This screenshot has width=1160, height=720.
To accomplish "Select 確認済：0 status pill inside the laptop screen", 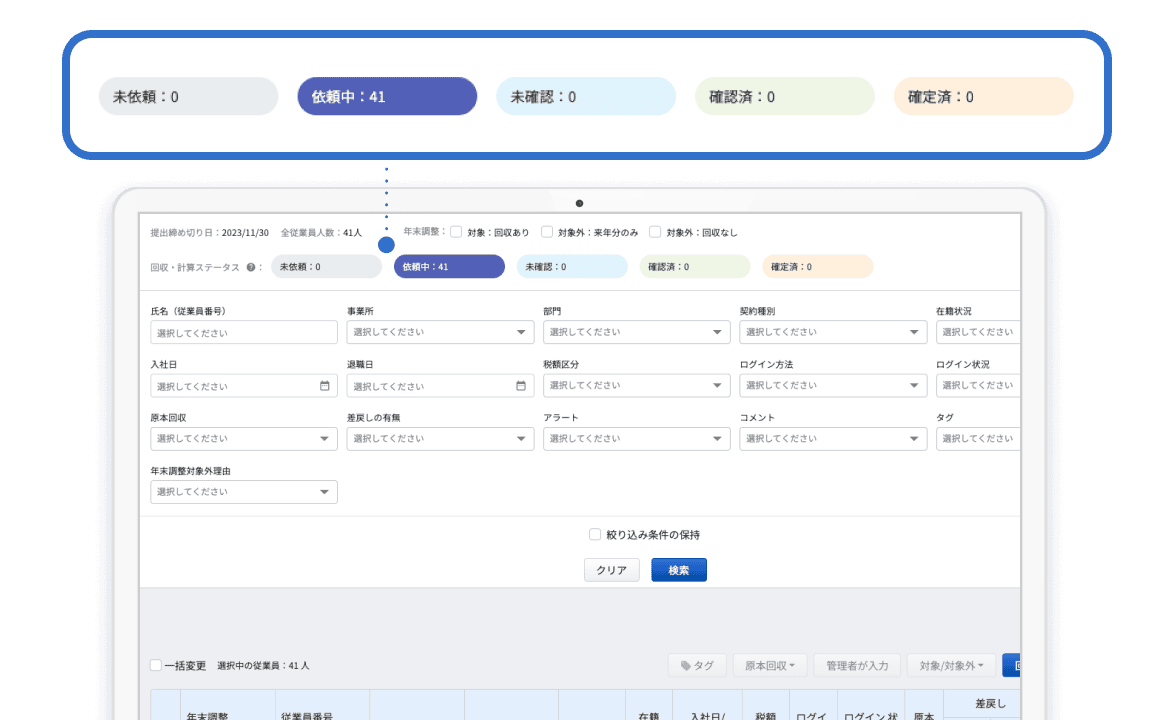I will [695, 266].
